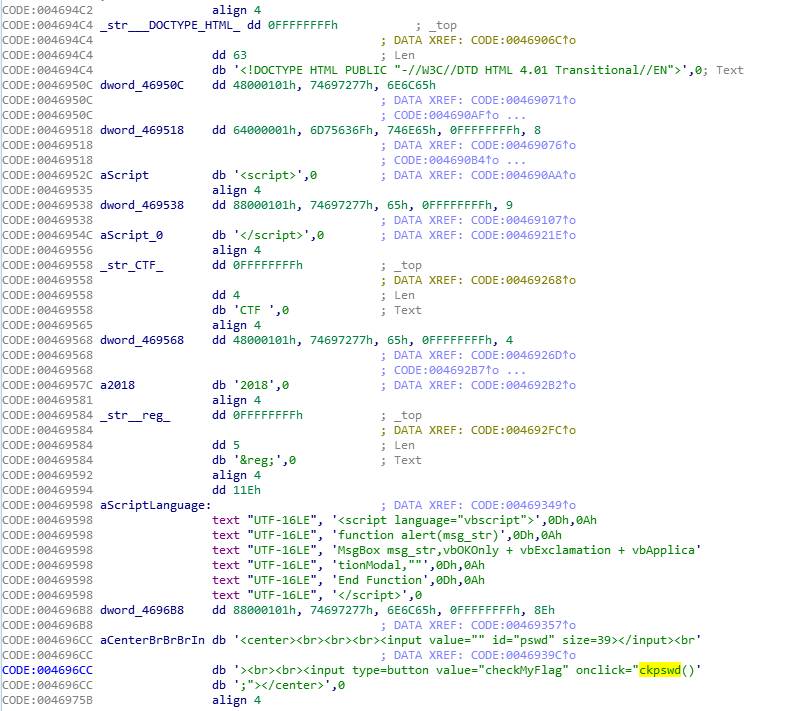Click the '&reg;' string
The image size is (810, 711).
pos(257,460)
